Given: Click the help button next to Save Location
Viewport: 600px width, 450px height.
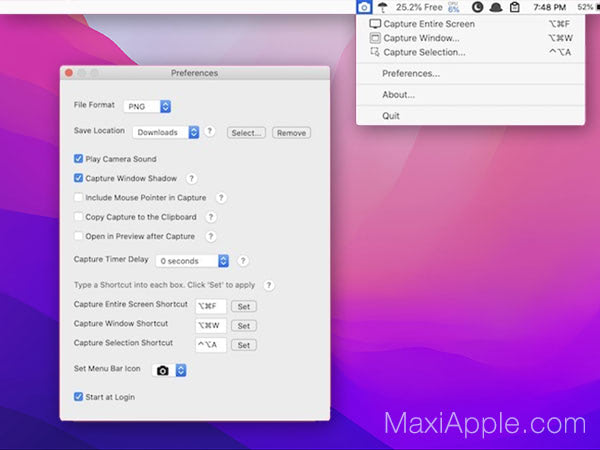Looking at the screenshot, I should 210,131.
